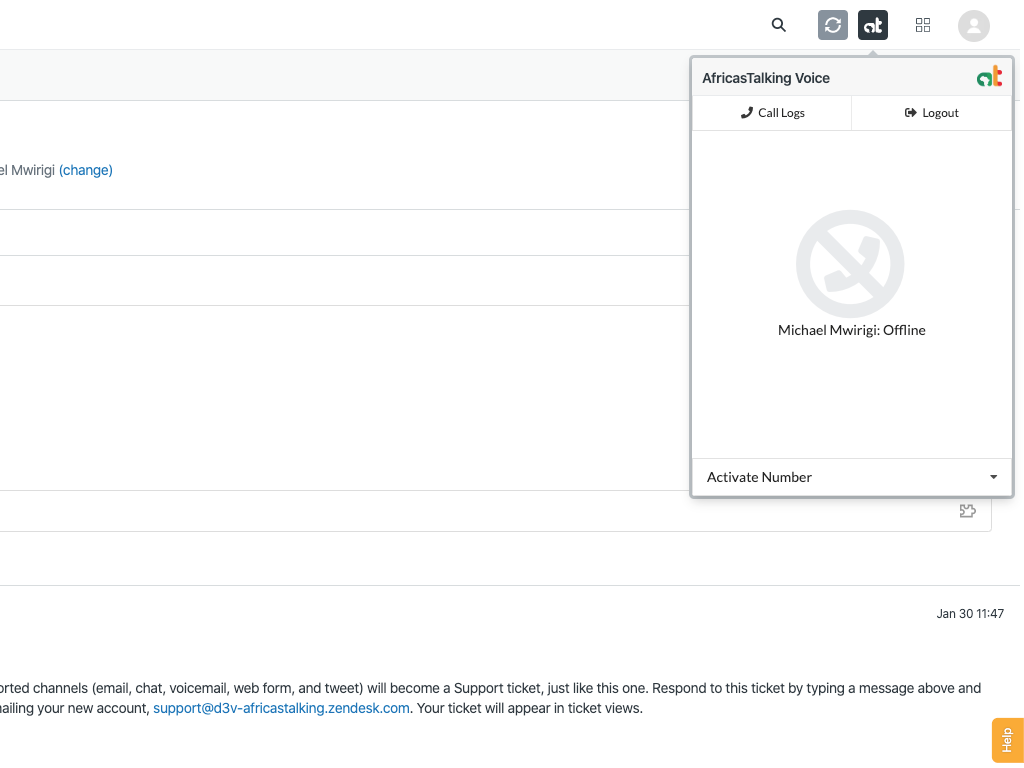Open the Call Logs tab
Screen dimensions: 1024x768
click(772, 113)
